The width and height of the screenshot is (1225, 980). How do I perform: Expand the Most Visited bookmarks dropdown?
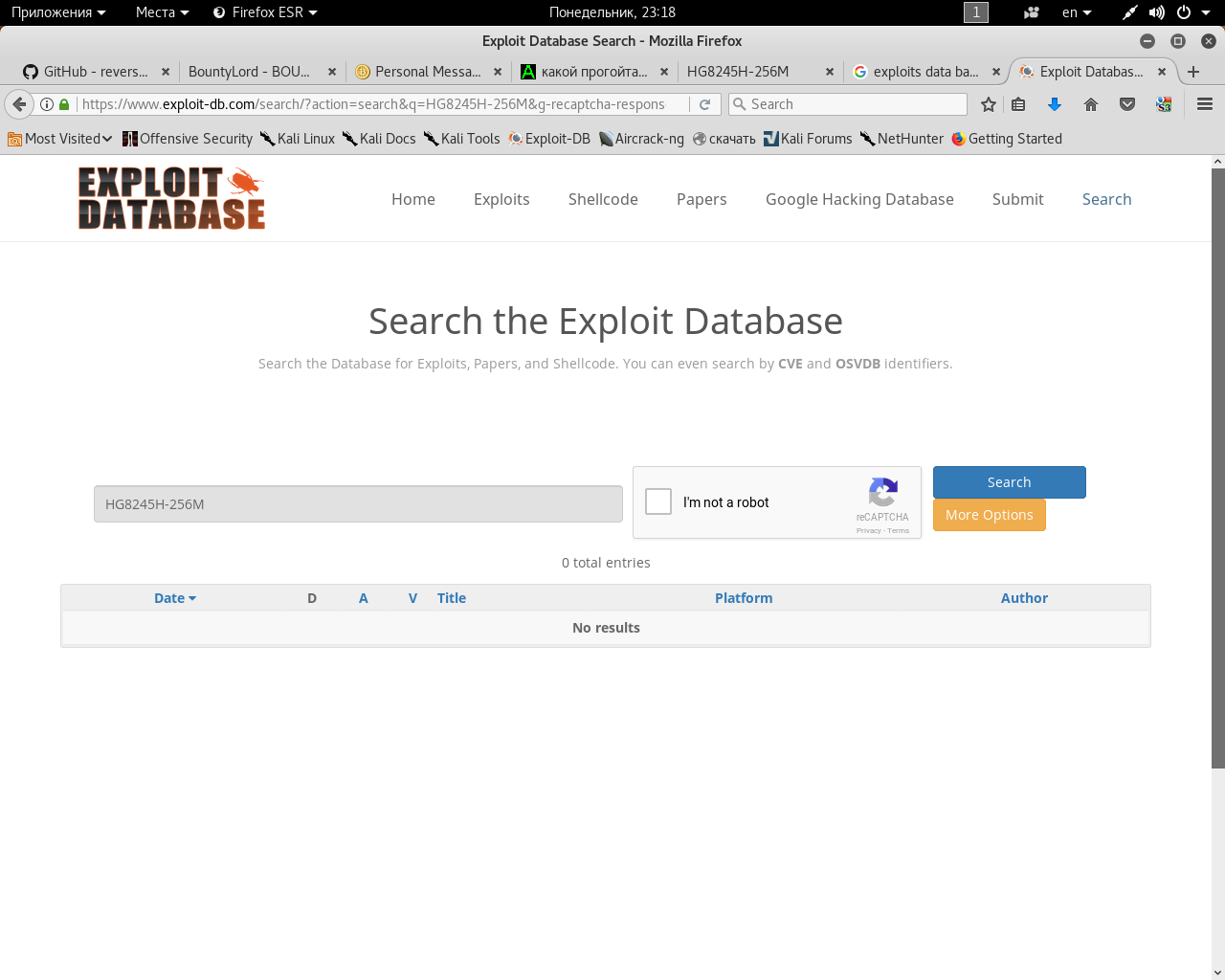tap(59, 139)
